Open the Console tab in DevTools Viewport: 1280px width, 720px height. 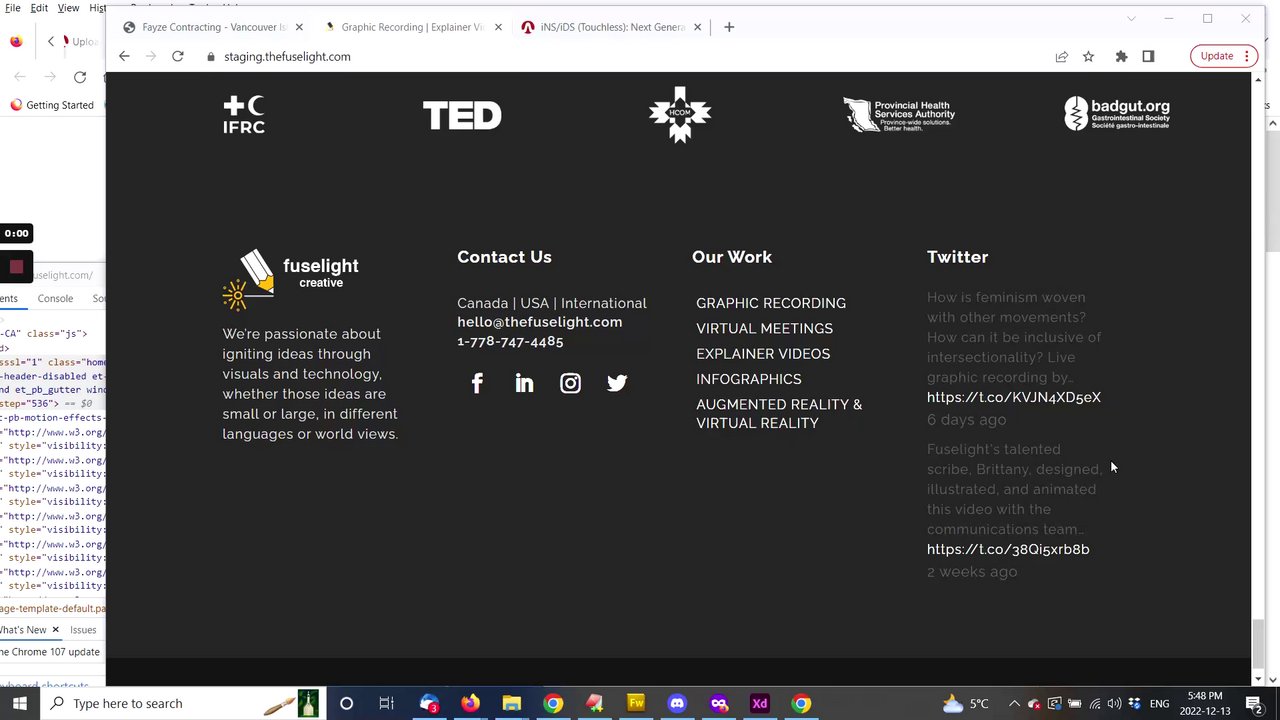click(x=55, y=298)
